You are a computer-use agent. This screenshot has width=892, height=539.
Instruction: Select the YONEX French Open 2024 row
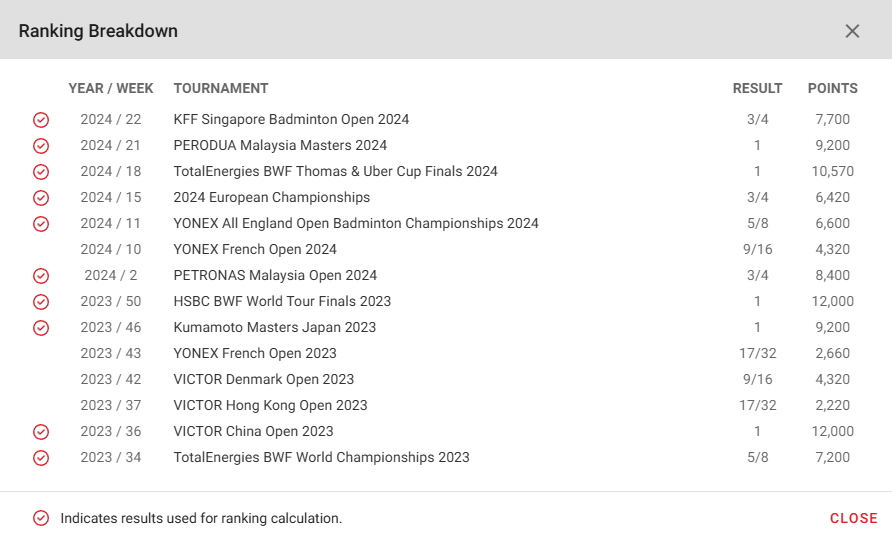tap(446, 249)
